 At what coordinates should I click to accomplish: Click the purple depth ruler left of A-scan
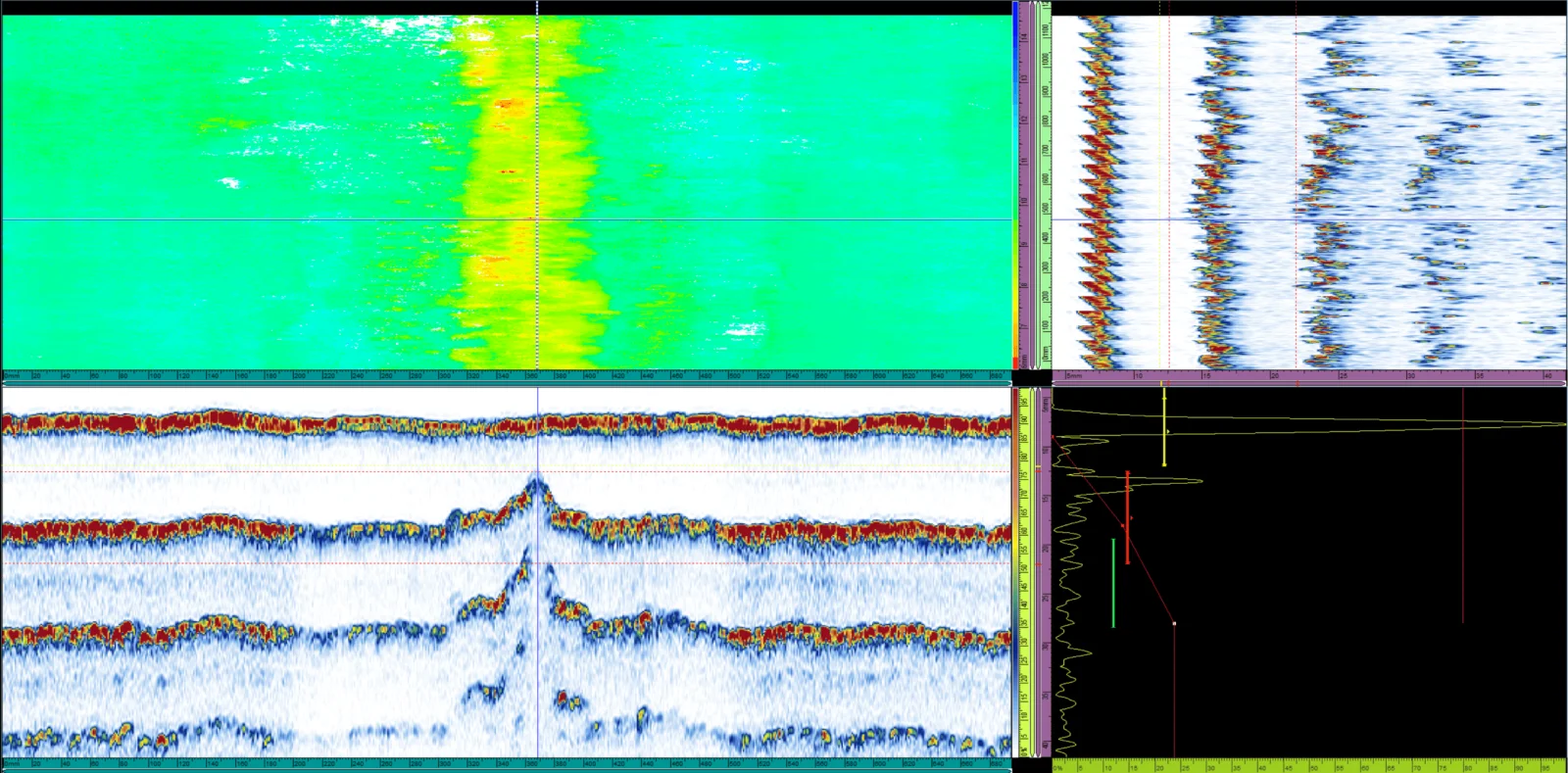pos(1047,572)
